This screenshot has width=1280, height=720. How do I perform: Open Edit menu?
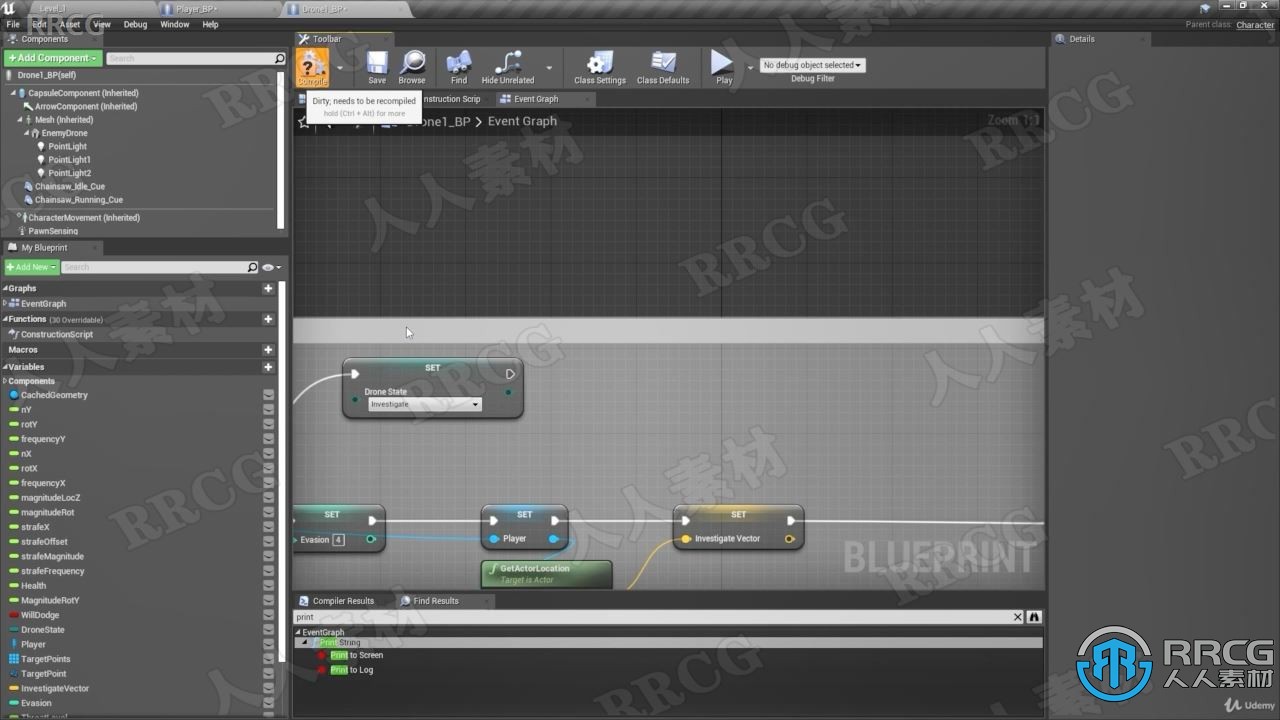(x=40, y=24)
